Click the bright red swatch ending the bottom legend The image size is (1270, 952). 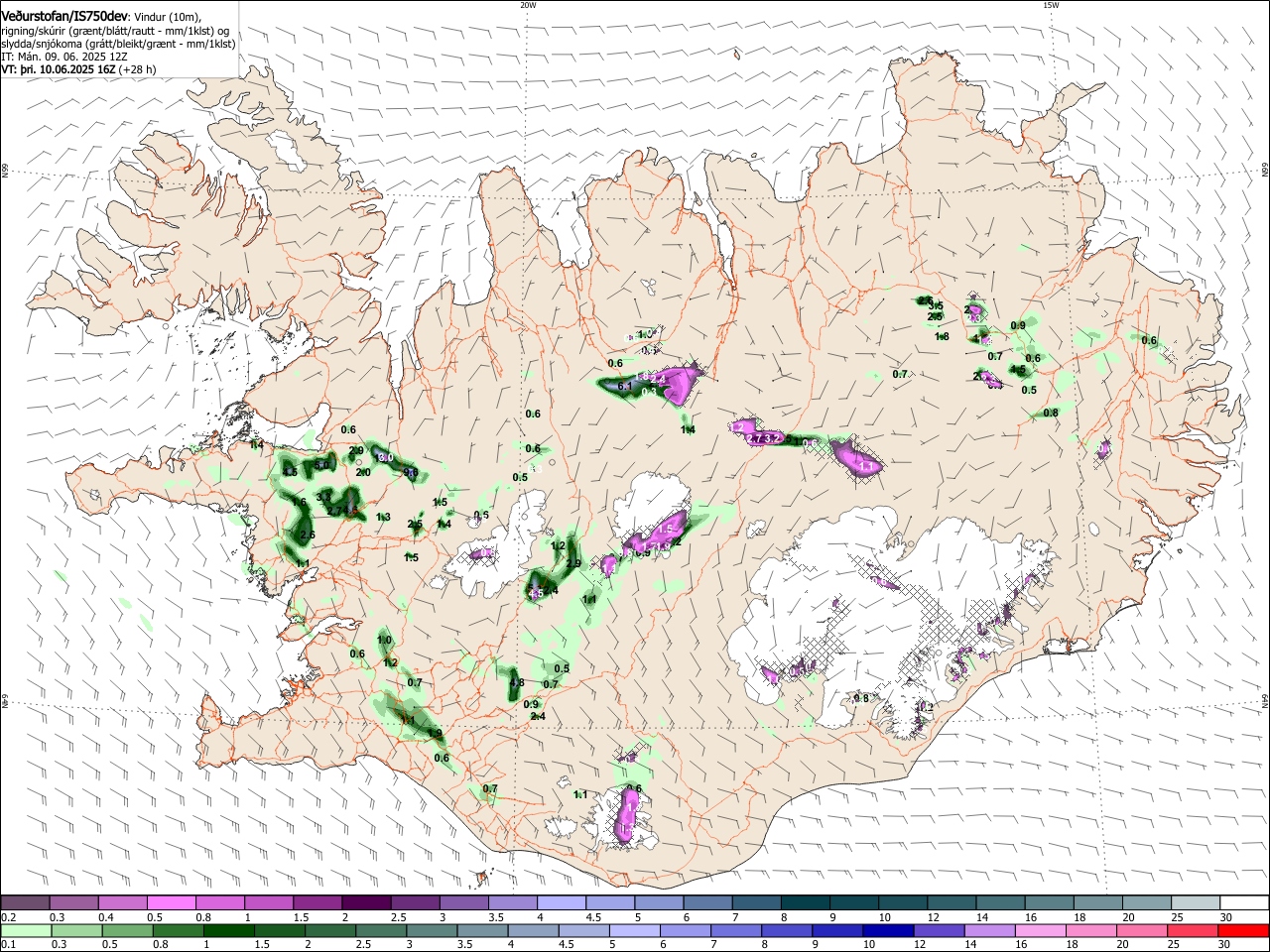coord(1245,931)
